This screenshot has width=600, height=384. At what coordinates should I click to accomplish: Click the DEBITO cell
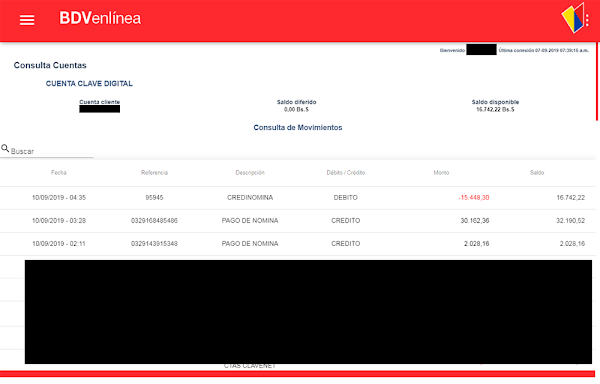click(x=346, y=198)
